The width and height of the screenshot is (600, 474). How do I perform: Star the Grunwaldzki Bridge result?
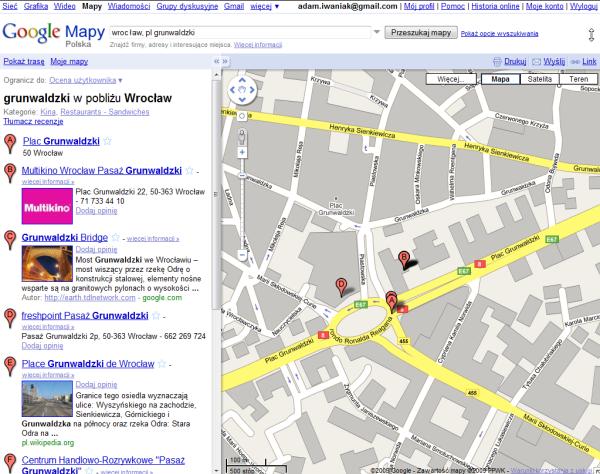[x=116, y=237]
